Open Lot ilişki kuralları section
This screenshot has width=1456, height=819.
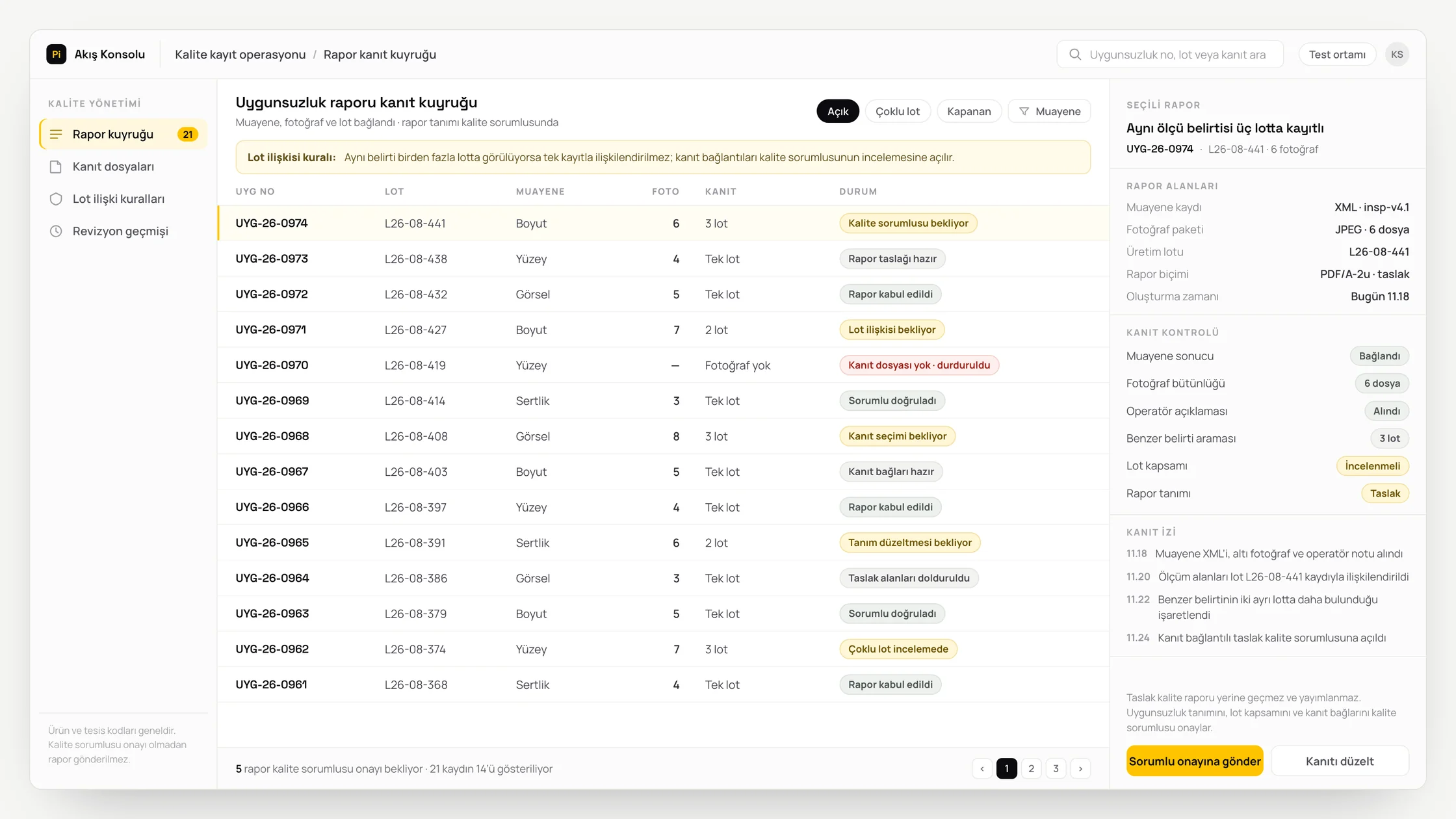(x=123, y=199)
